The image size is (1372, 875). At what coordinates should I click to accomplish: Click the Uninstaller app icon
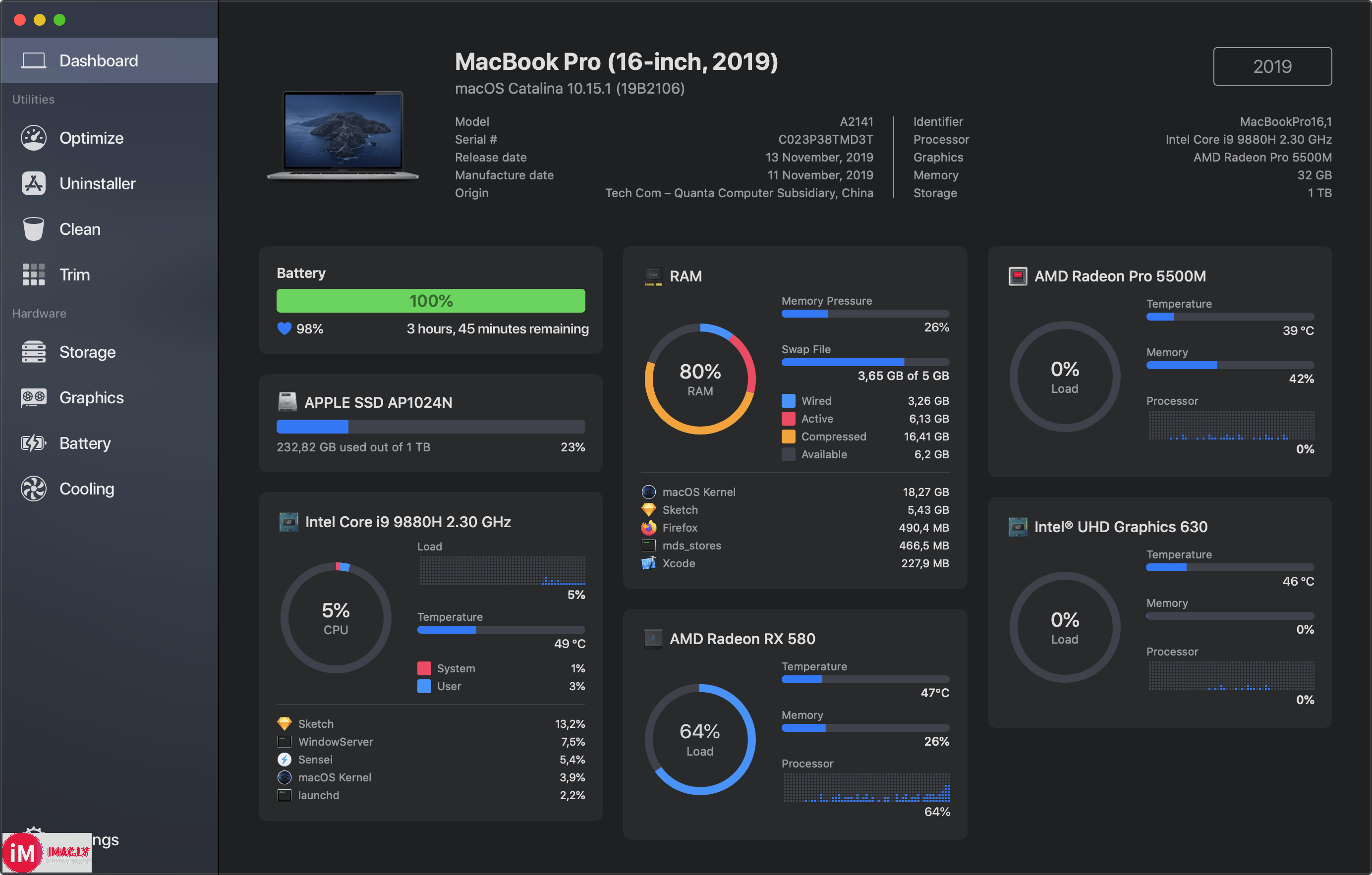34,183
